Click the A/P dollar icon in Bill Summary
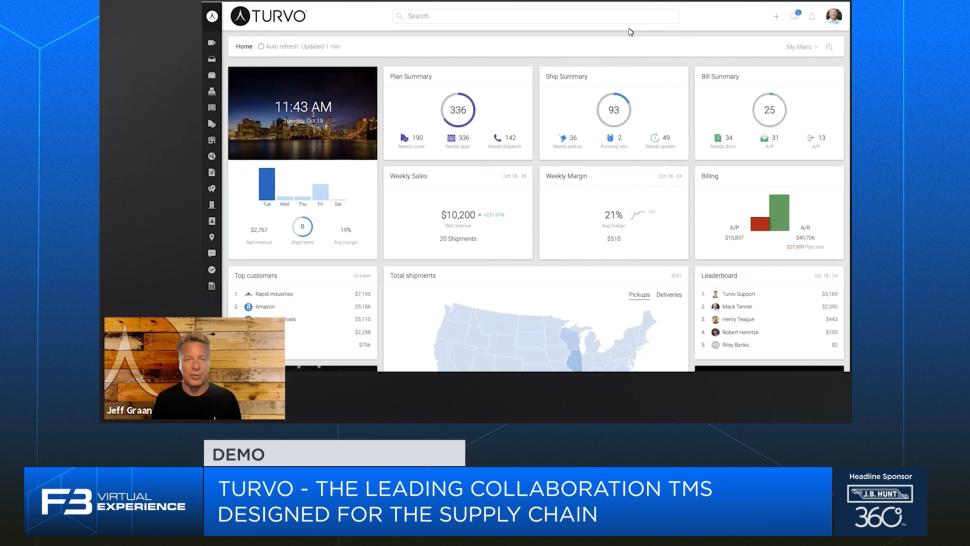This screenshot has height=546, width=970. click(x=810, y=138)
